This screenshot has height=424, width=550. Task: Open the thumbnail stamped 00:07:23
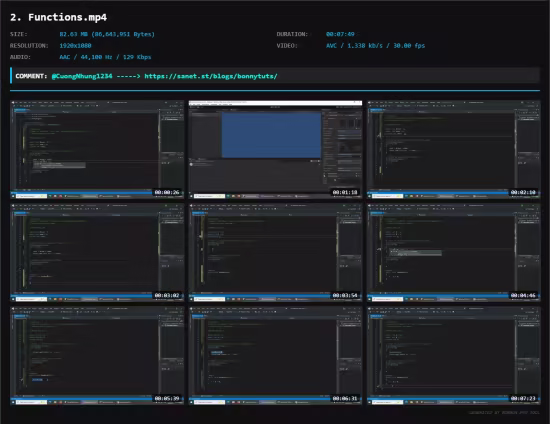pos(454,356)
